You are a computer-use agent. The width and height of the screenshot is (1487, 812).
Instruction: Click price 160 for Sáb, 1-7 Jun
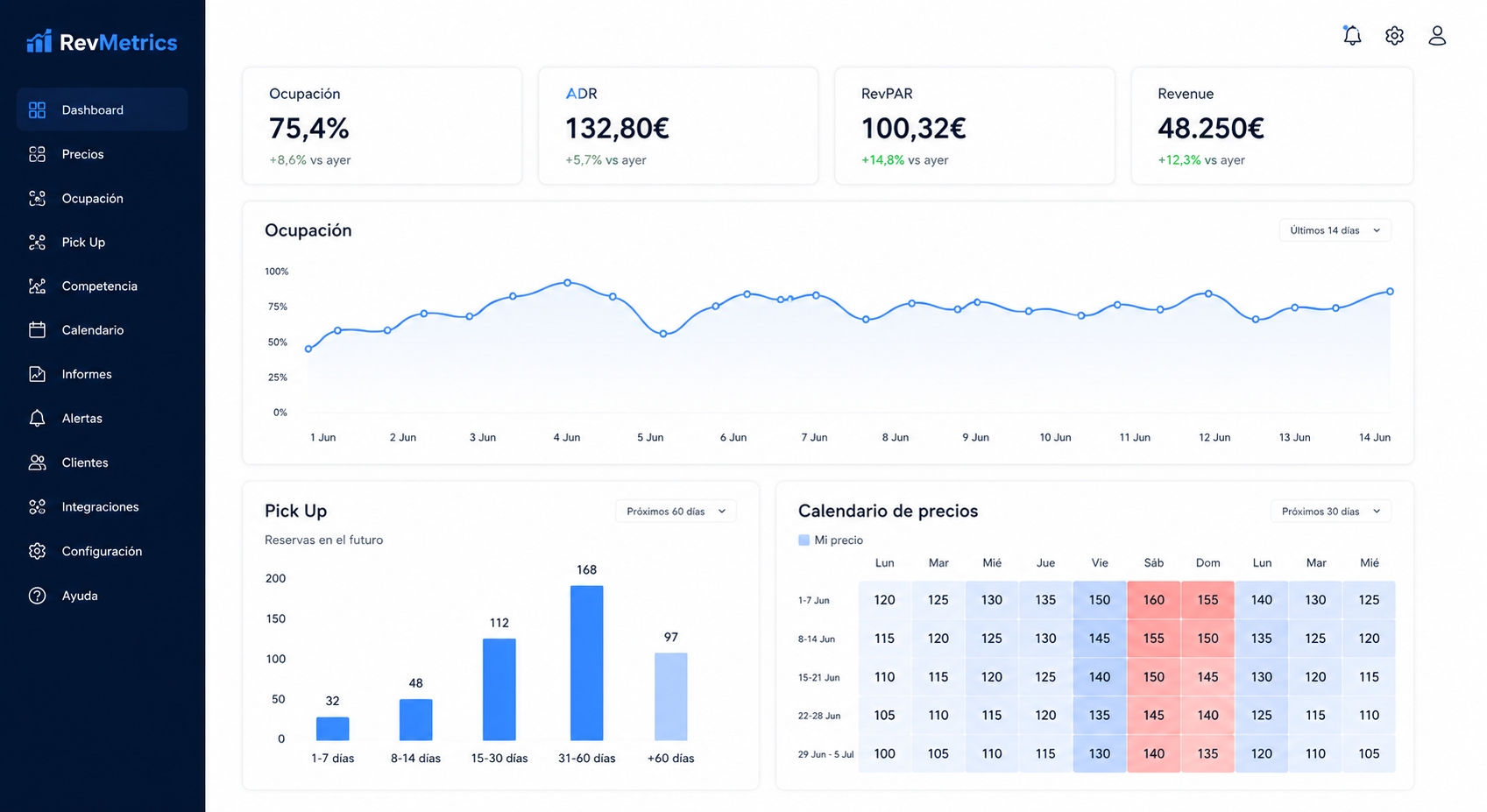(1154, 600)
